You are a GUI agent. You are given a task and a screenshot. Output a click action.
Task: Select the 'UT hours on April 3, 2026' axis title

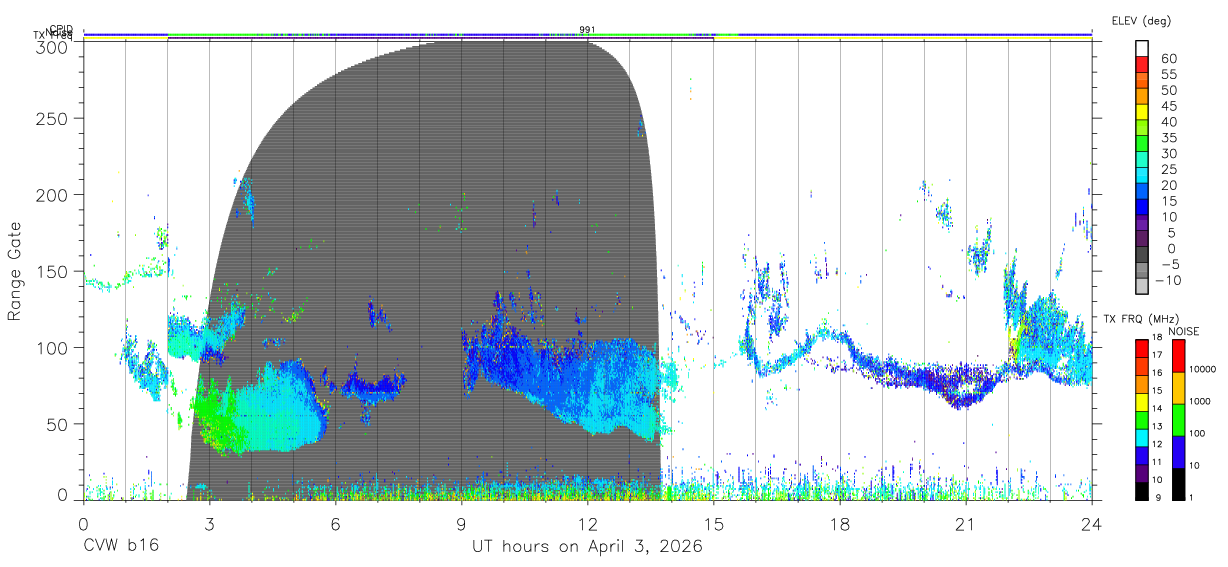[587, 547]
